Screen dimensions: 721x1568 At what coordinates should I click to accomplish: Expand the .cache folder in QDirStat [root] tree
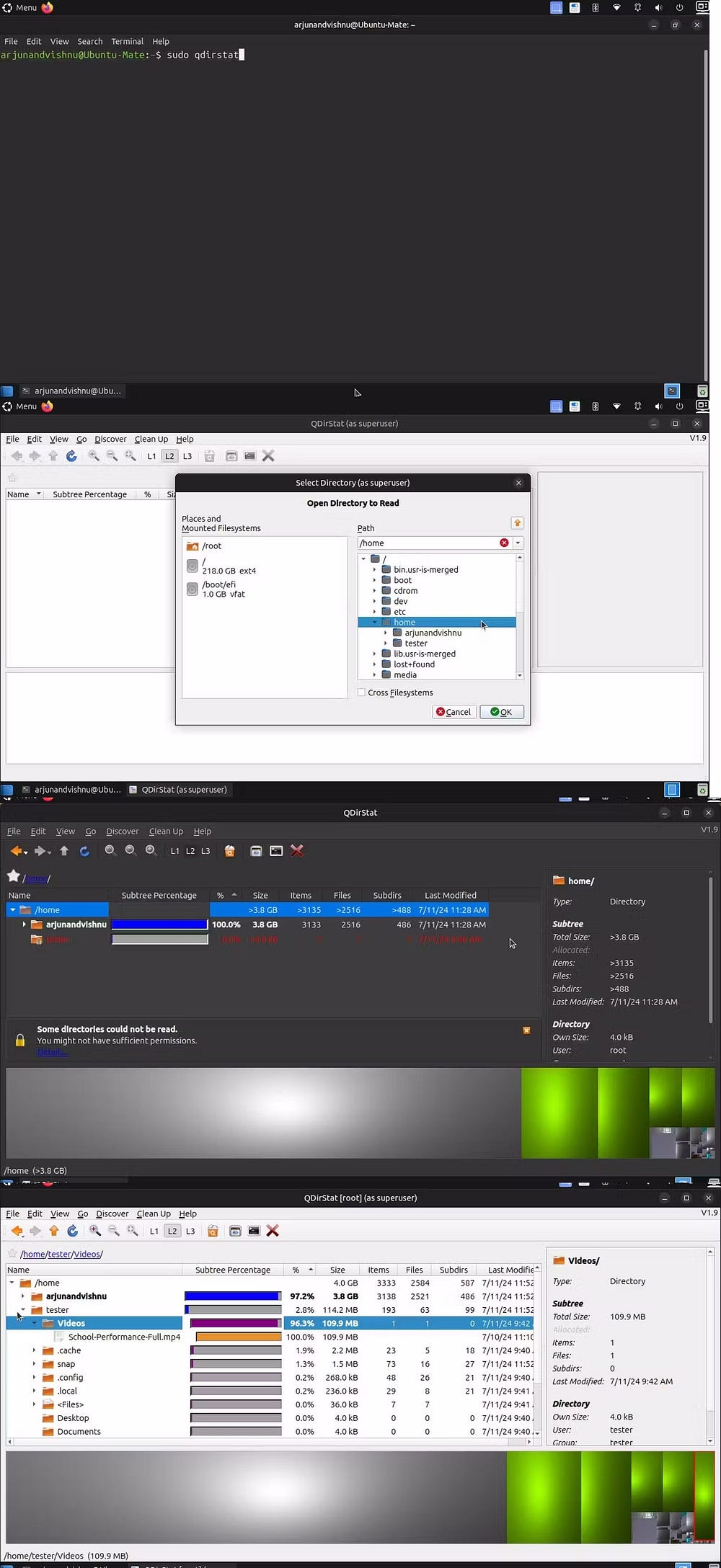click(x=34, y=1350)
